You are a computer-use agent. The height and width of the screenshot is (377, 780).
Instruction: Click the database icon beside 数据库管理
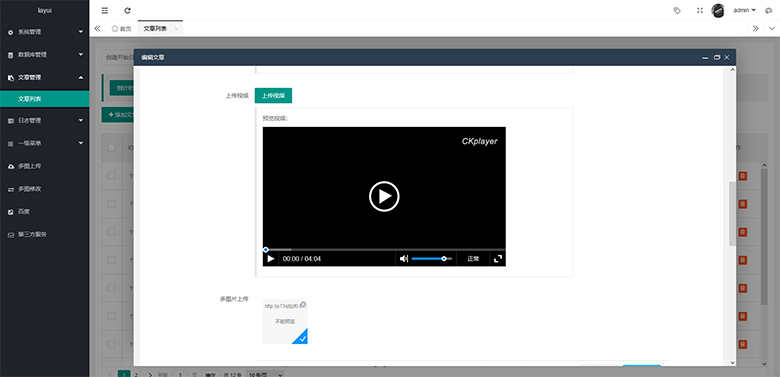[11, 55]
